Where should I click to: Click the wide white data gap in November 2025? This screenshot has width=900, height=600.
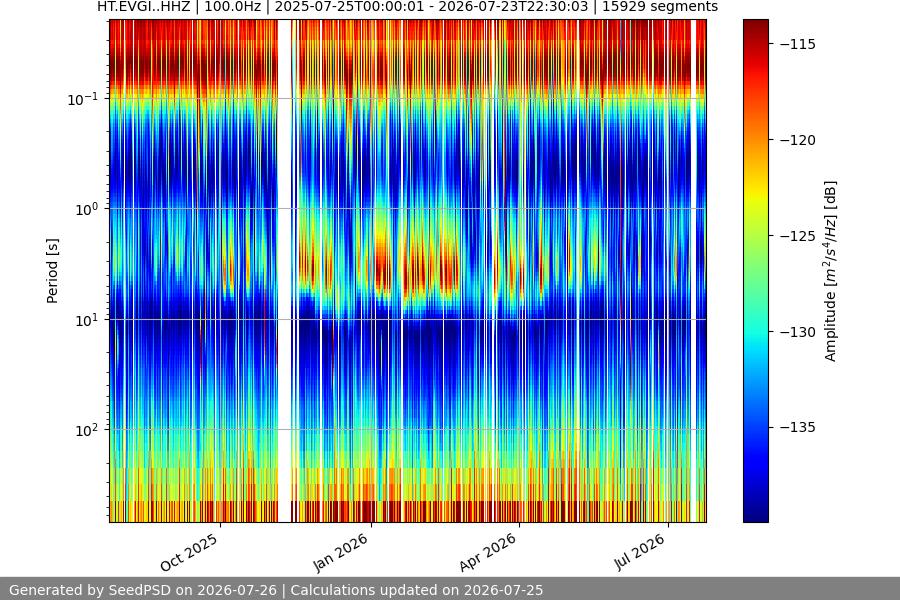[285, 271]
